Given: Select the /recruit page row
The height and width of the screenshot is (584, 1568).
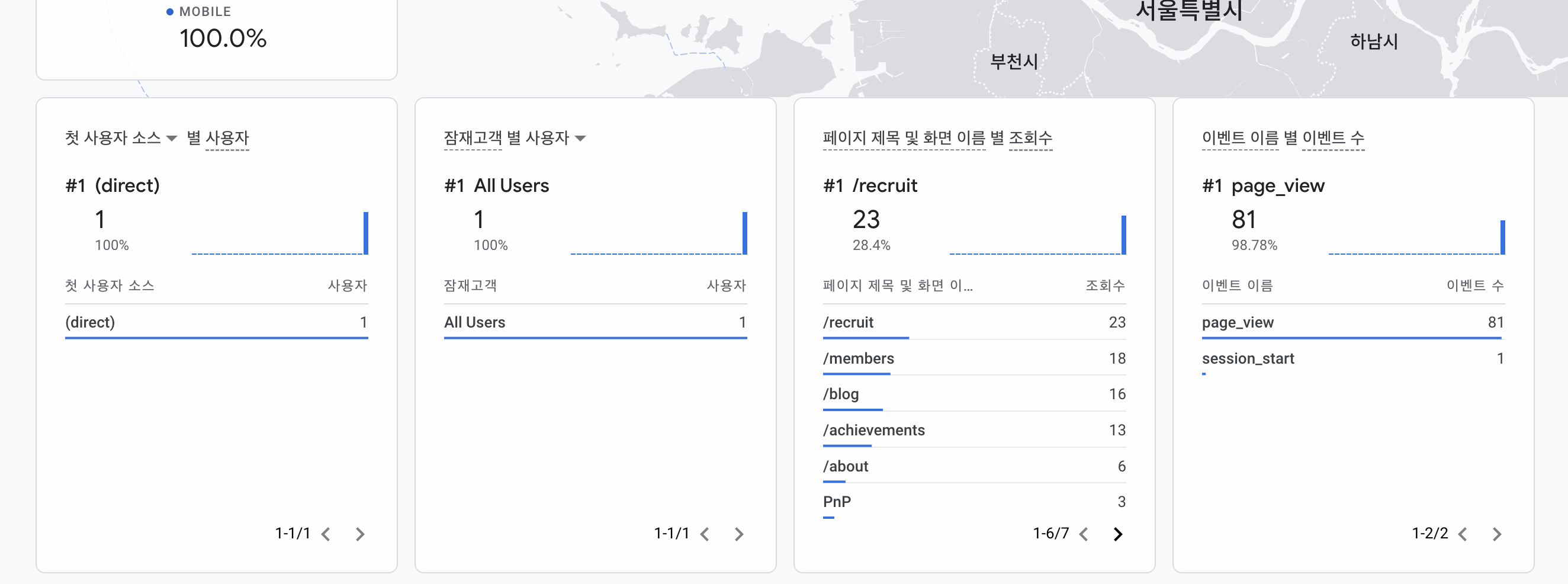Looking at the screenshot, I should 974,322.
